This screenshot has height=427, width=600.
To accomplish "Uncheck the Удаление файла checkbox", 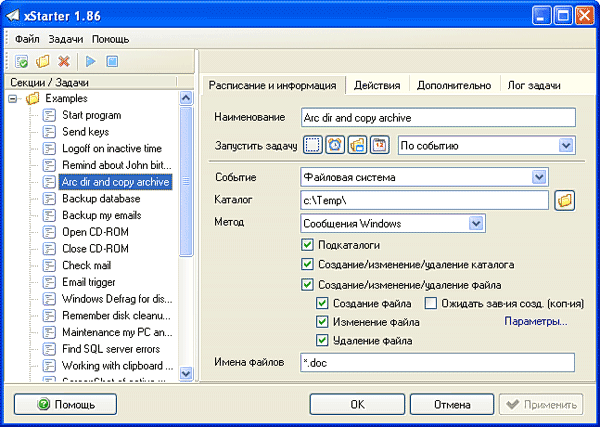I will (322, 340).
